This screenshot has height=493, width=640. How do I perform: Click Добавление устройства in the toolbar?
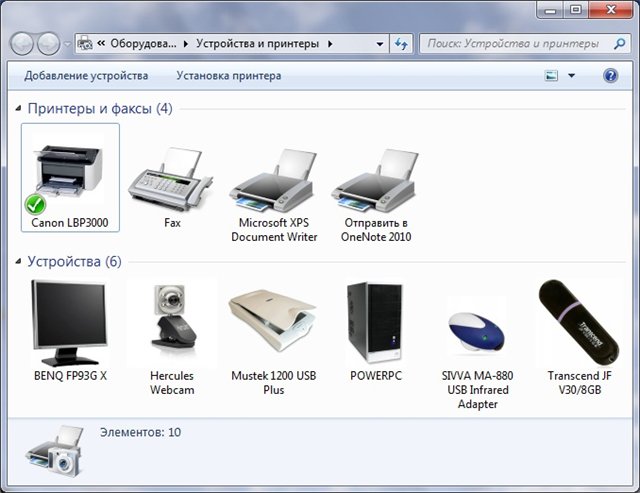(x=86, y=76)
